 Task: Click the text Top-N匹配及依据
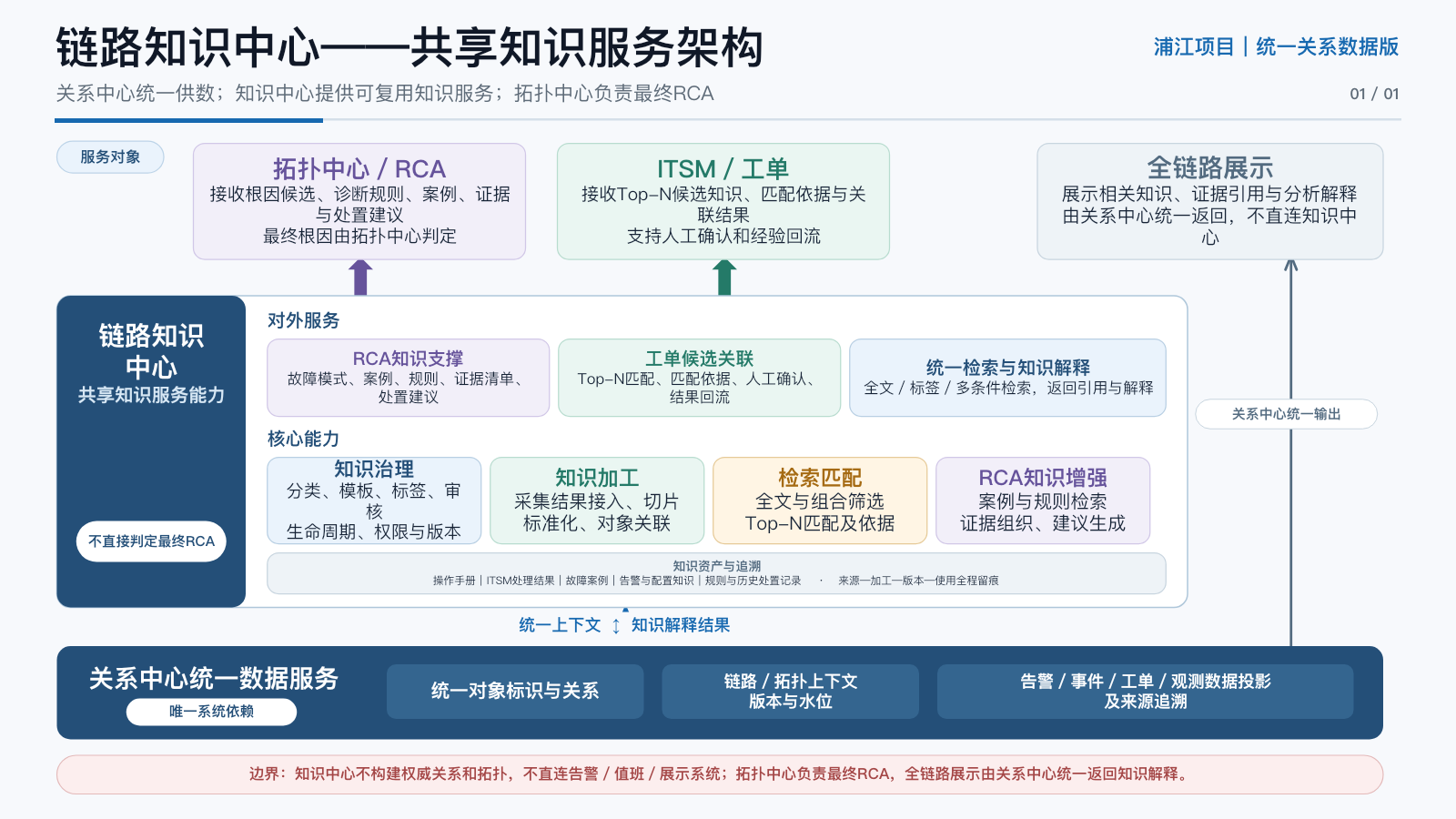pyautogui.click(x=820, y=523)
